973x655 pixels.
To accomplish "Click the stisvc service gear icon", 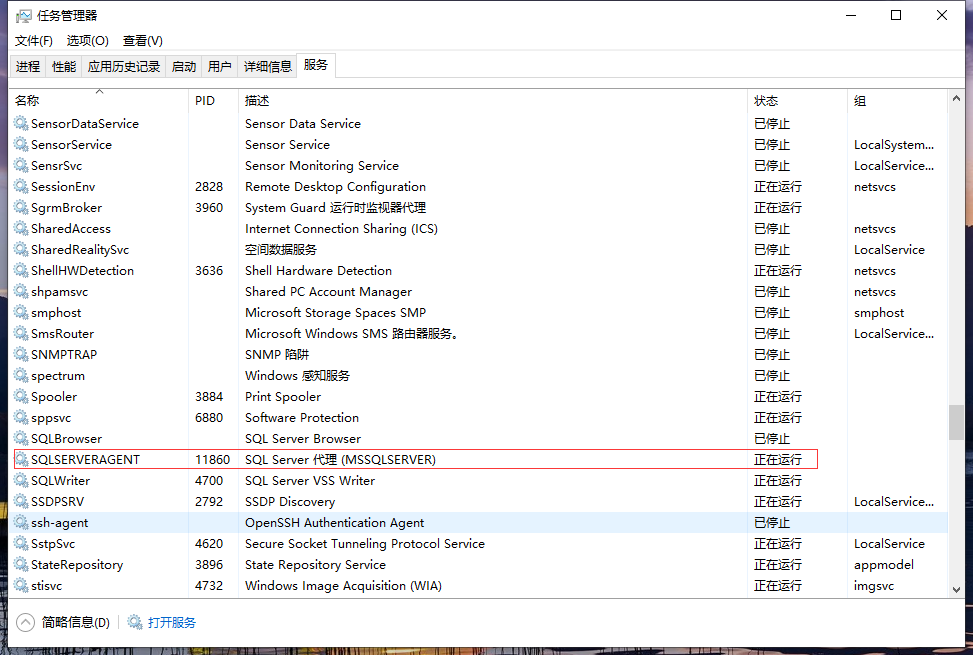I will (21, 586).
